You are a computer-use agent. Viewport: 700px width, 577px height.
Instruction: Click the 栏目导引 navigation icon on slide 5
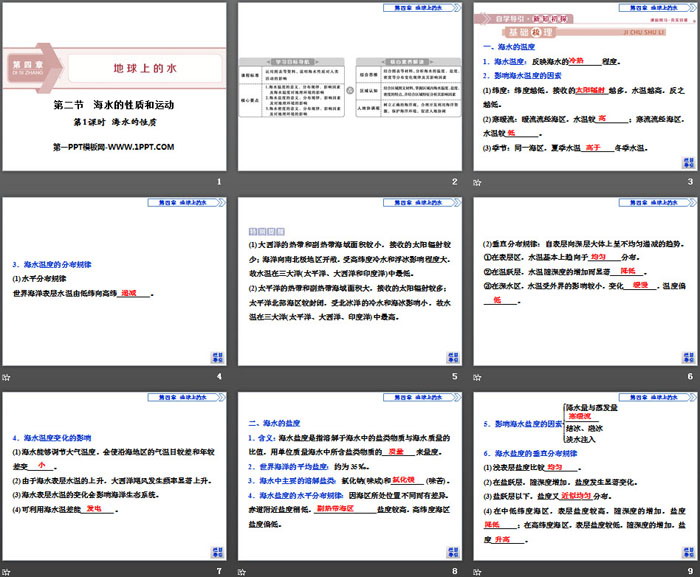pyautogui.click(x=450, y=355)
